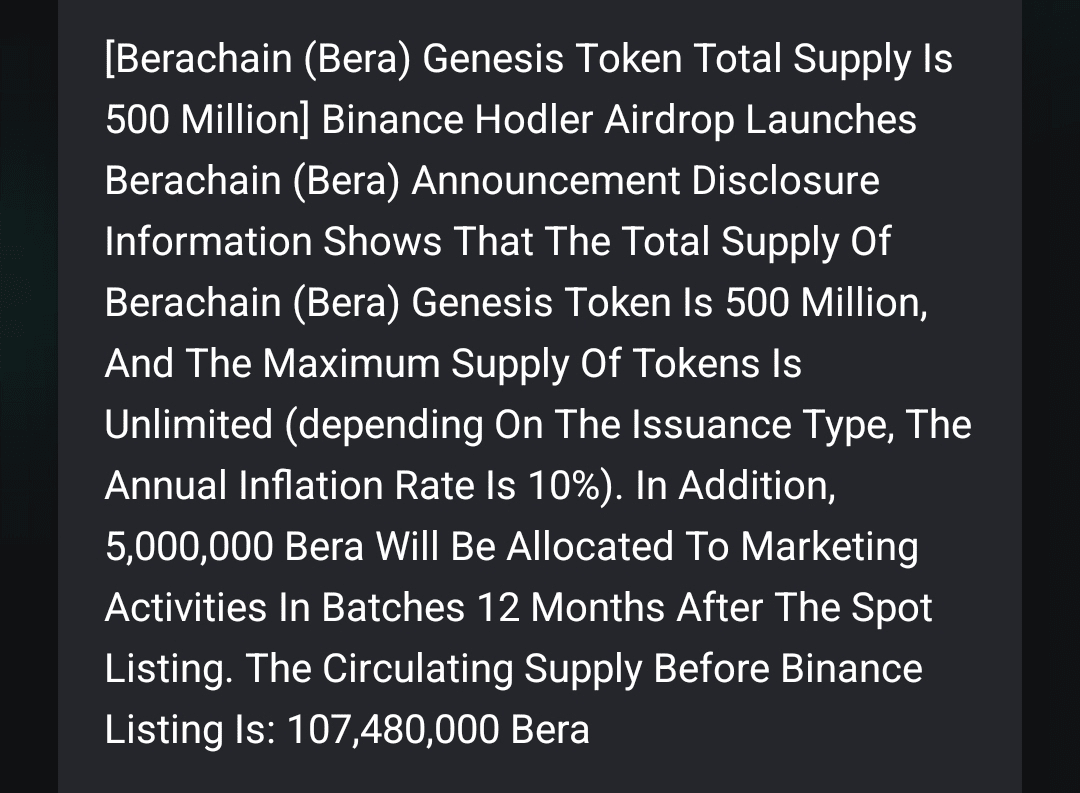
Task: Click "The Circulating Supply Before Binance" text
Action: pos(584,669)
